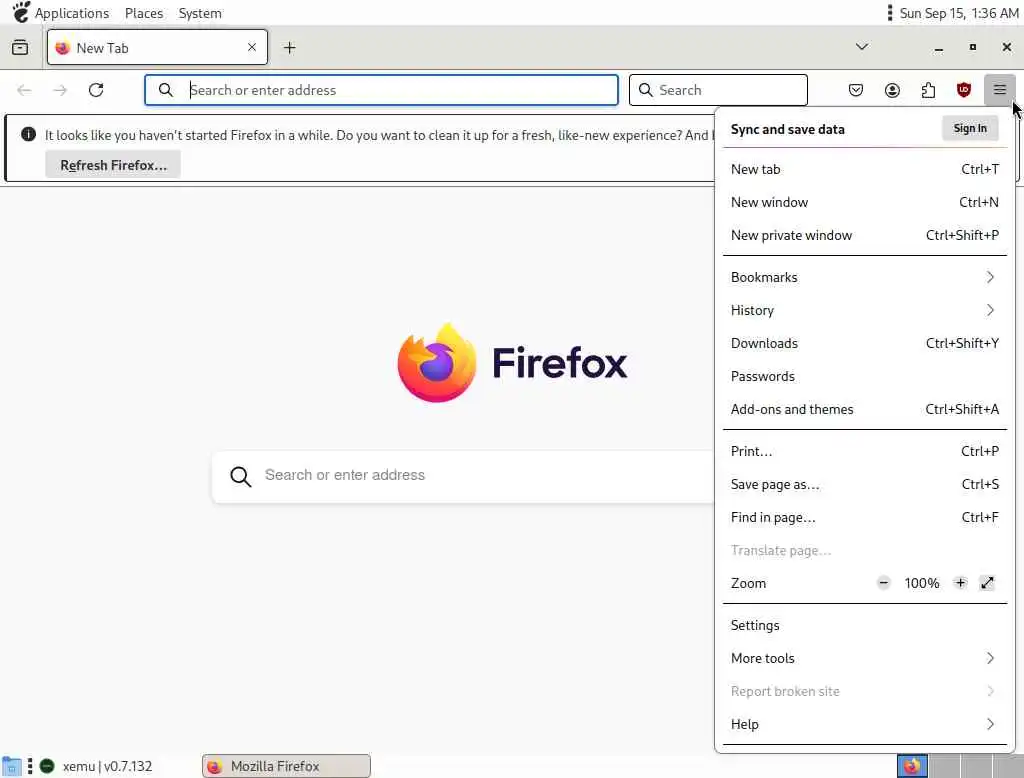Open a new tab with plus button
This screenshot has width=1024, height=778.
[289, 48]
